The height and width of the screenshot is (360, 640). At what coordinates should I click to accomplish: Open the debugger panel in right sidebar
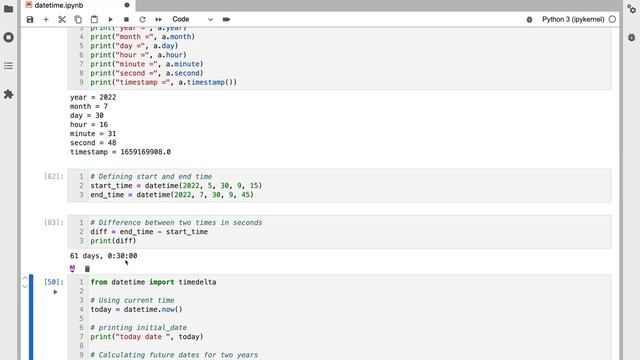pyautogui.click(x=631, y=37)
